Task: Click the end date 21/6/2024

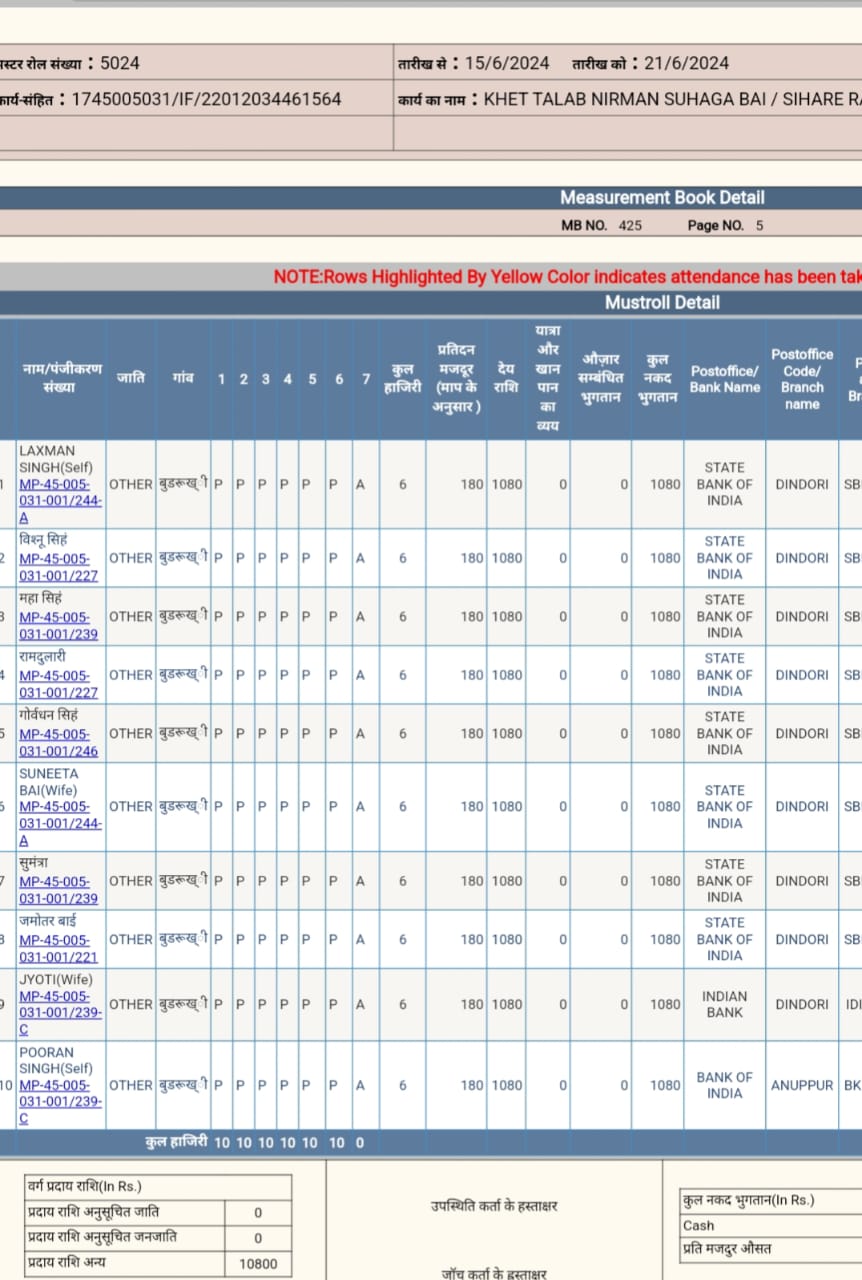Action: (686, 63)
